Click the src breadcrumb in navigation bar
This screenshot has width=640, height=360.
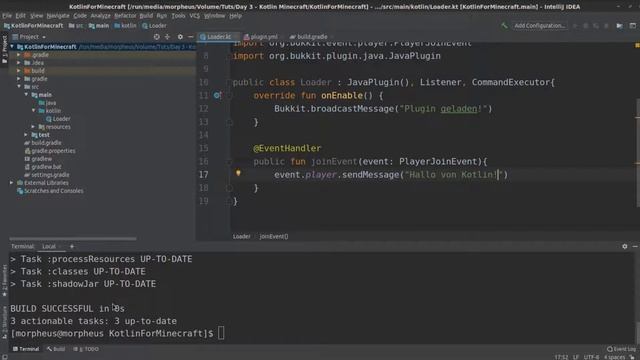point(76,26)
